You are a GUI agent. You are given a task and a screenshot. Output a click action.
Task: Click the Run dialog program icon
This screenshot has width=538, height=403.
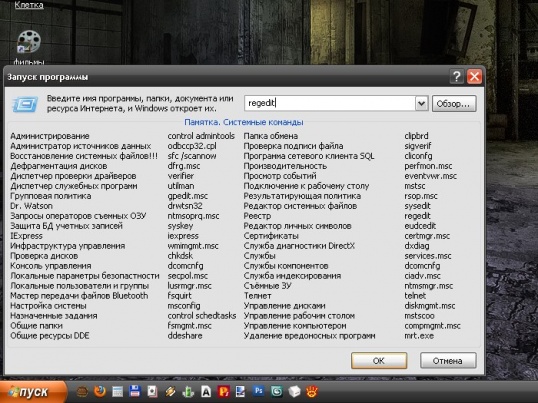pos(25,104)
